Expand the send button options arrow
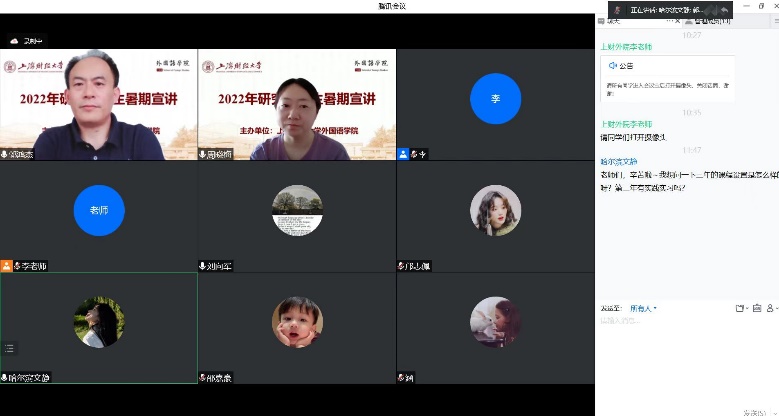 click(774, 411)
